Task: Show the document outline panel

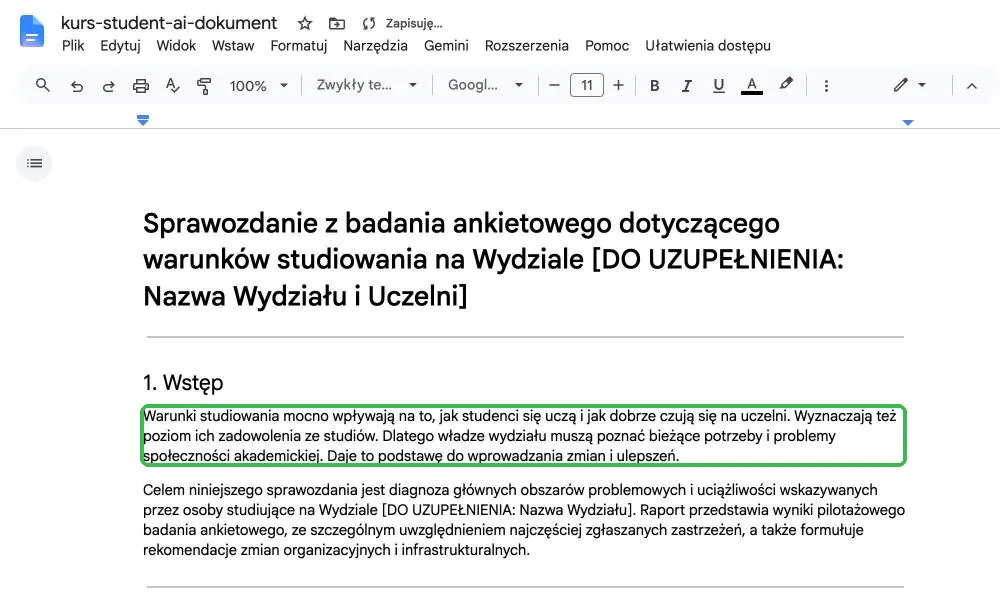Action: [x=34, y=163]
